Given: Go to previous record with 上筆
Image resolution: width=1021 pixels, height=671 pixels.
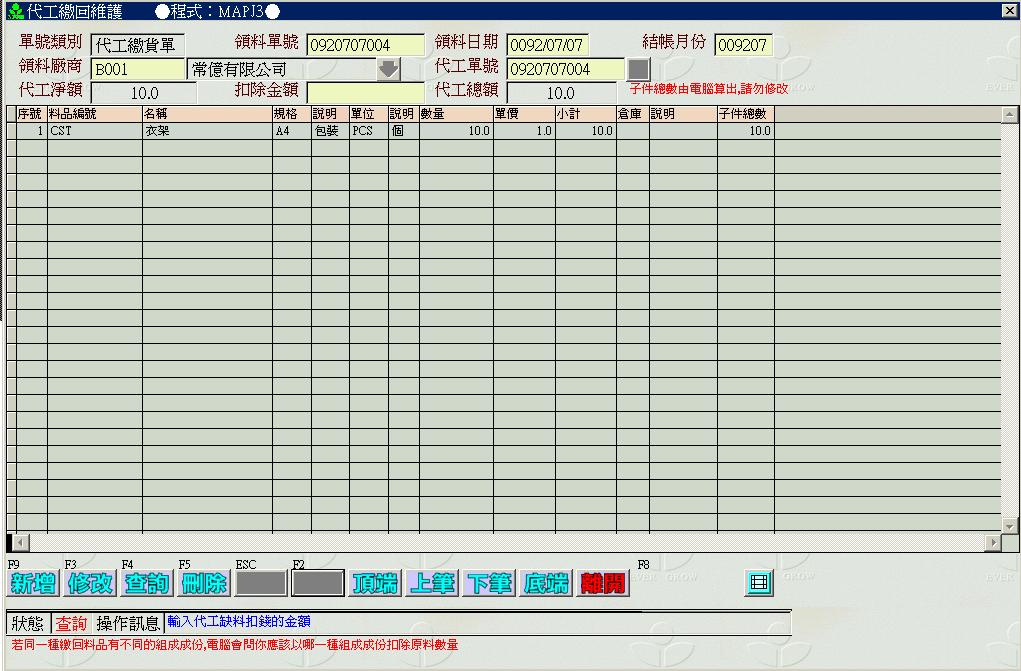Looking at the screenshot, I should pyautogui.click(x=432, y=584).
